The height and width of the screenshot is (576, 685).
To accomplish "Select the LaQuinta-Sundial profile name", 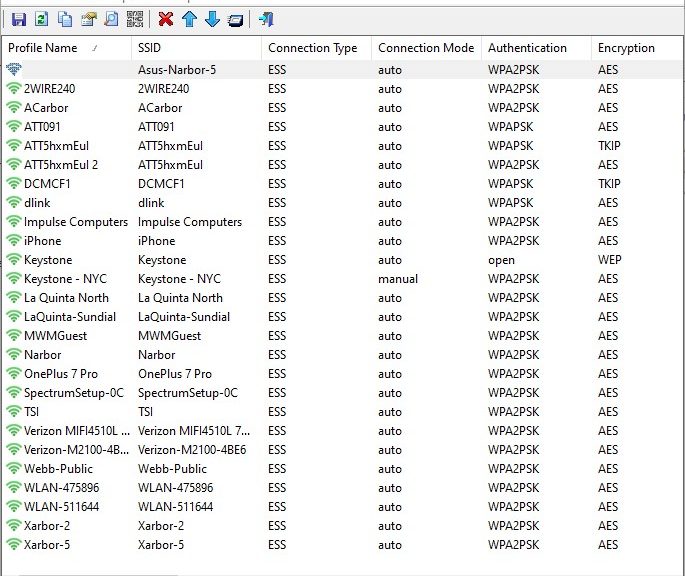I will click(x=70, y=317).
